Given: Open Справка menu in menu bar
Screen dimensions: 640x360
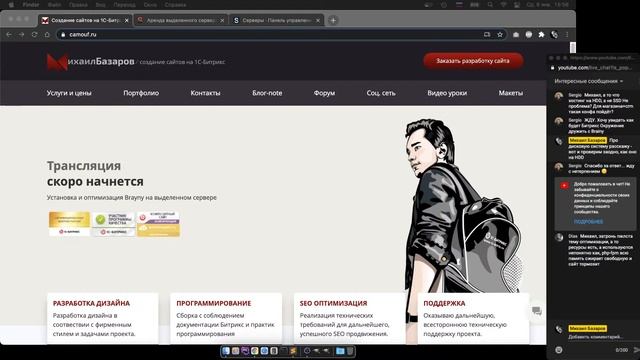Looking at the screenshot, I should tap(175, 5).
